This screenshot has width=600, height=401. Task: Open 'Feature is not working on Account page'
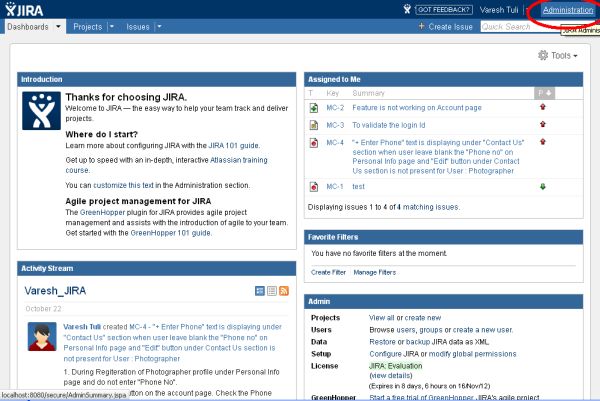tap(417, 108)
